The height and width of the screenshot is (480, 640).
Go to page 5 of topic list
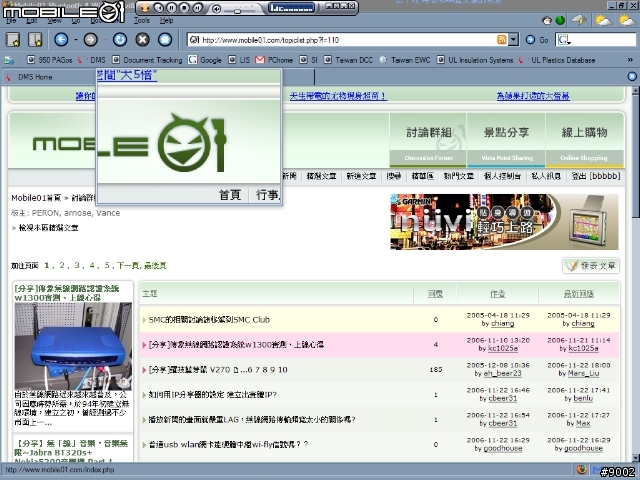(107, 265)
